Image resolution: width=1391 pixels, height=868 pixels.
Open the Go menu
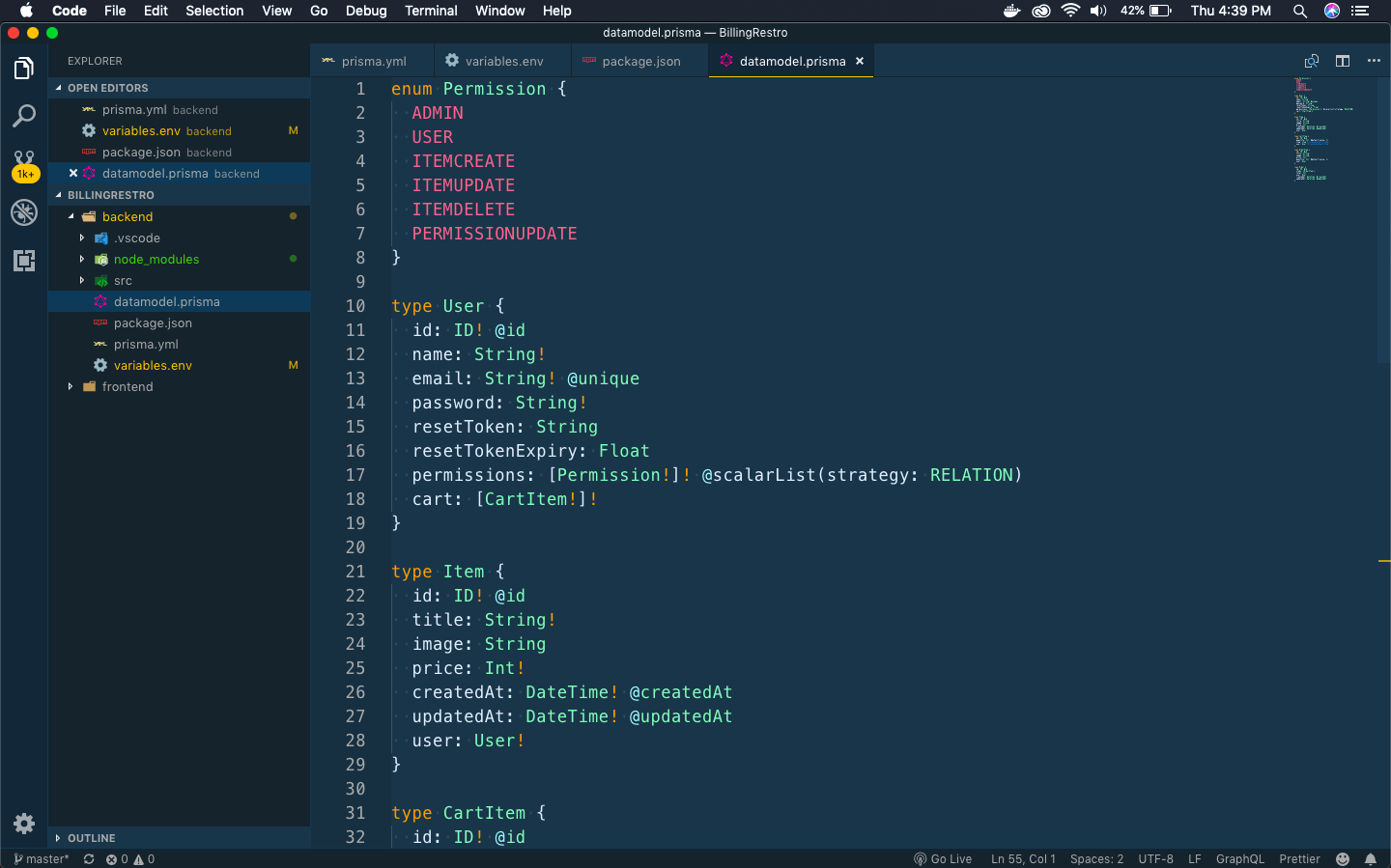(x=319, y=11)
